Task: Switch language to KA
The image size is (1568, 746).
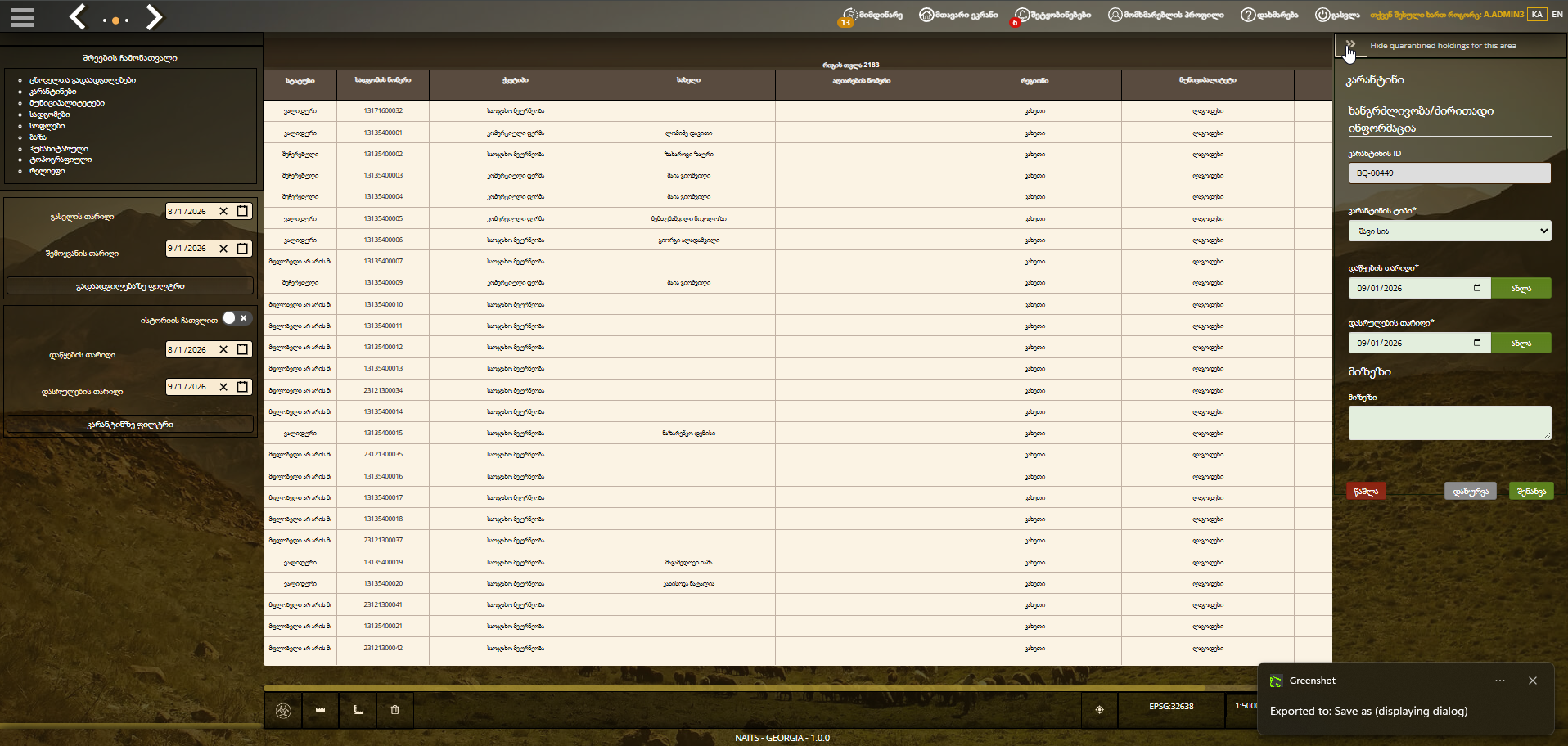Action: [x=1537, y=14]
